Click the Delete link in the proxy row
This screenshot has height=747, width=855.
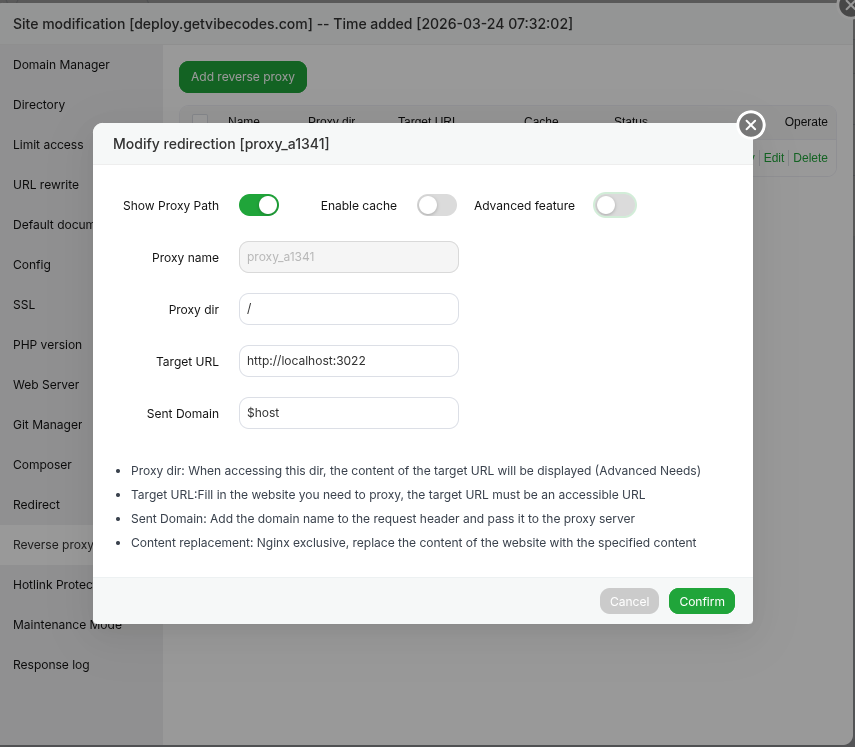tap(810, 158)
